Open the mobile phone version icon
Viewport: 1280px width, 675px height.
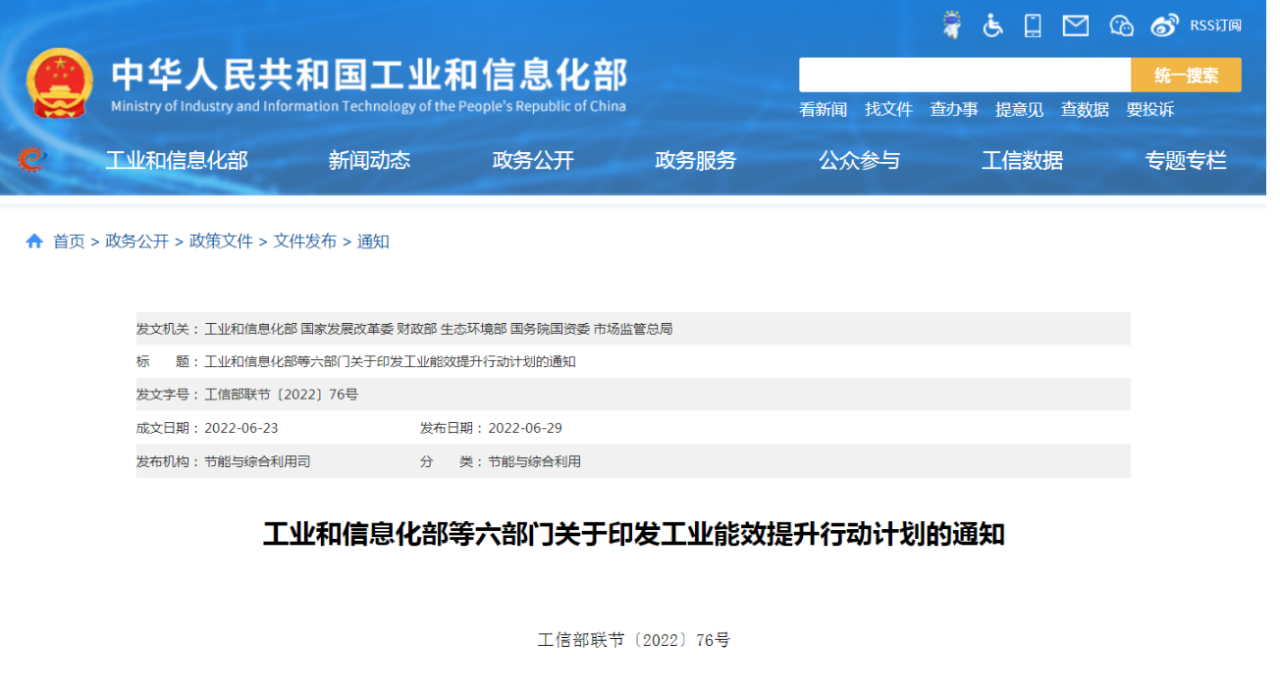point(1033,25)
